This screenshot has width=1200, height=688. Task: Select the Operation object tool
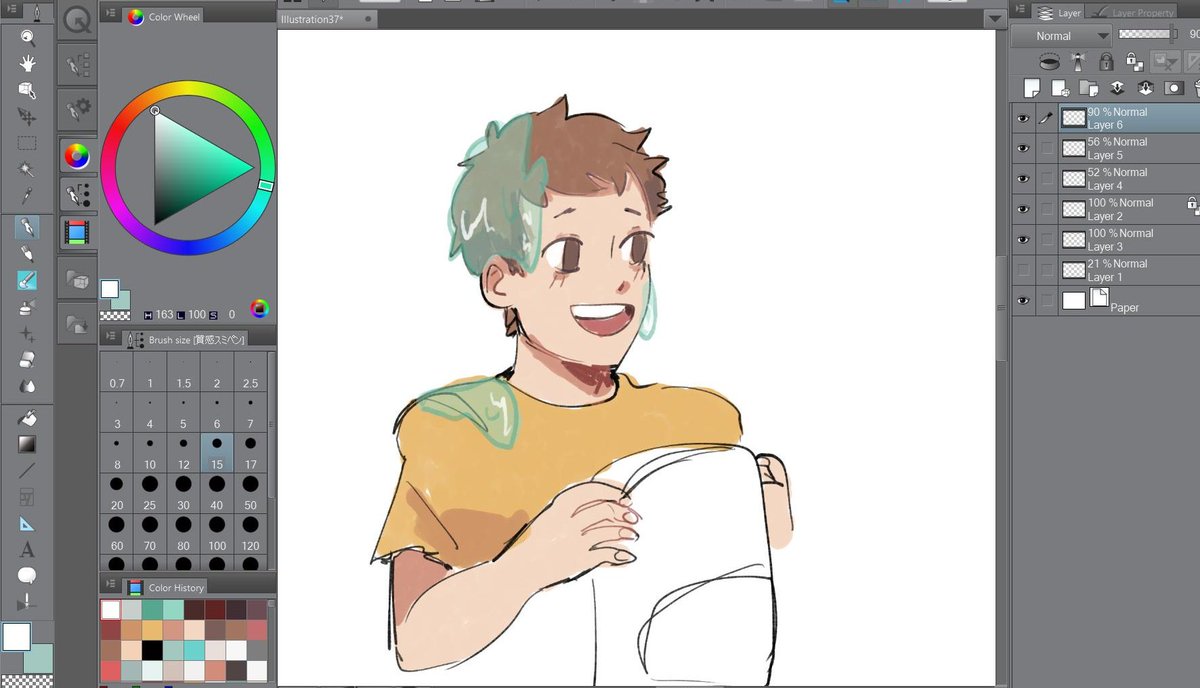(x=27, y=90)
